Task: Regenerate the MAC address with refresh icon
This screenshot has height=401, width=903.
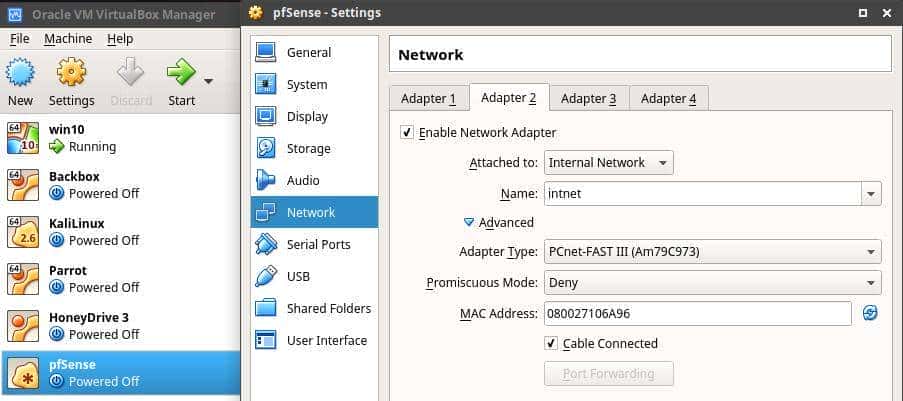Action: (x=870, y=314)
